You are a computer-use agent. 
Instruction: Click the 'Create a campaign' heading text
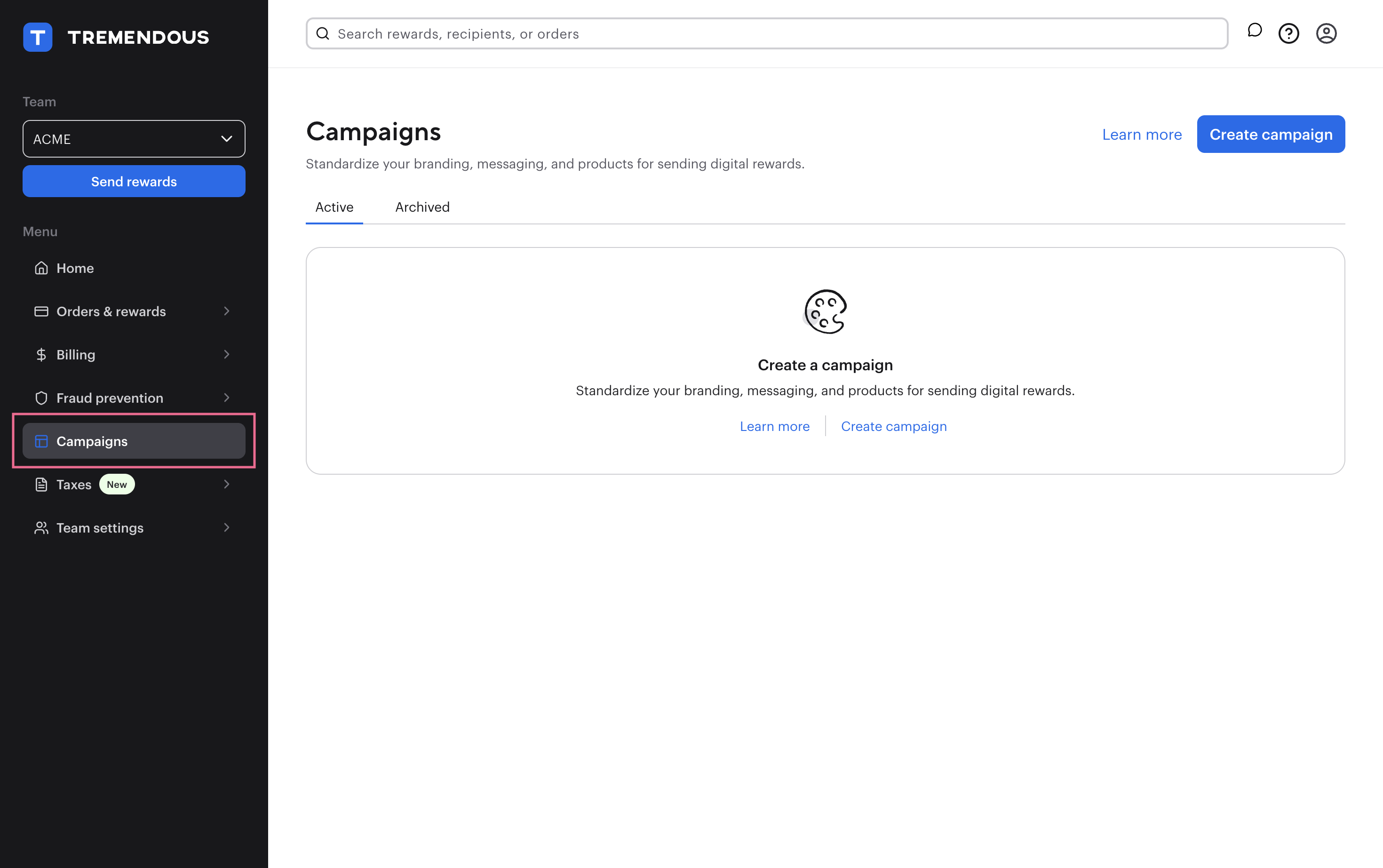825,365
